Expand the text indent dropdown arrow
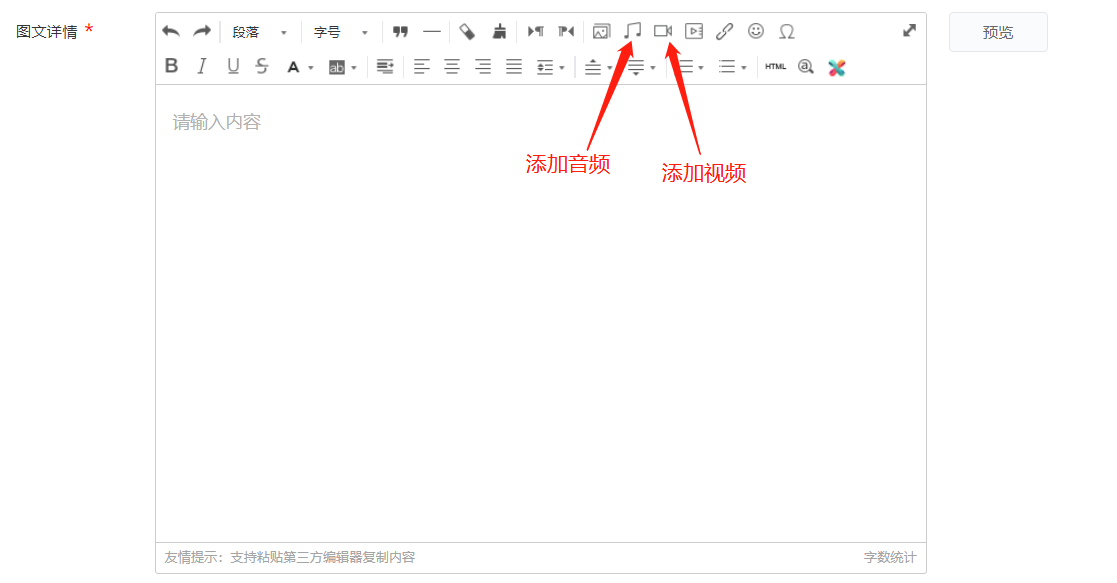1117x583 pixels. (x=562, y=68)
